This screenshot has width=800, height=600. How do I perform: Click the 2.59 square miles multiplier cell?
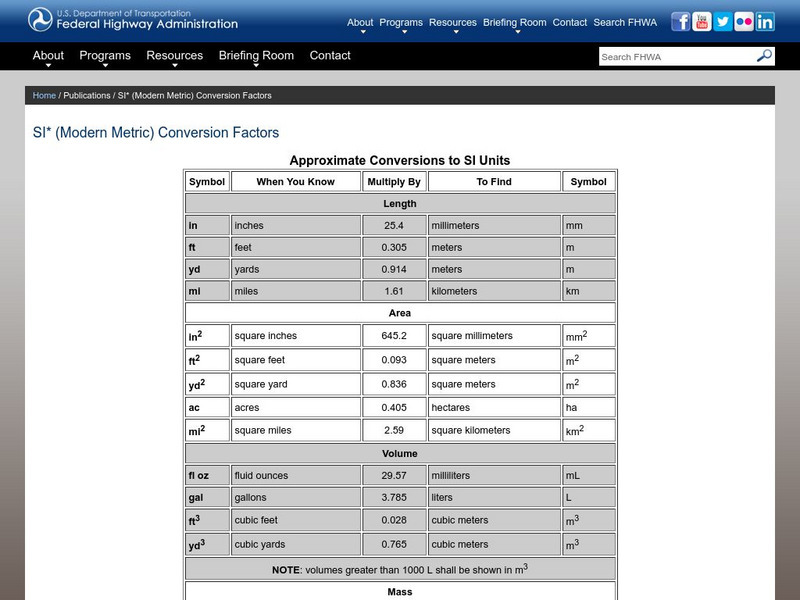pyautogui.click(x=394, y=431)
